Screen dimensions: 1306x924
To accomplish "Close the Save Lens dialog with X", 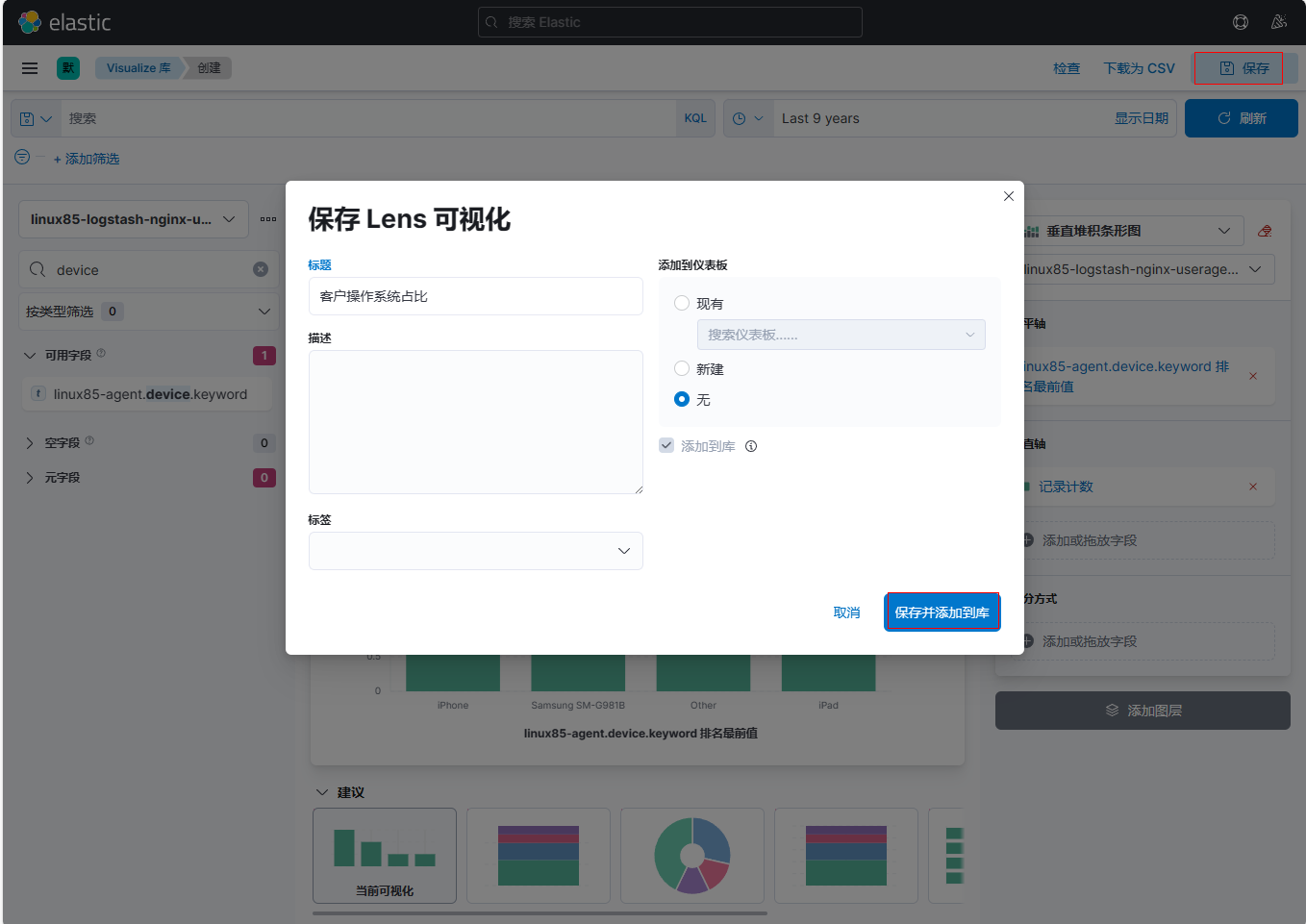I will tap(1008, 196).
